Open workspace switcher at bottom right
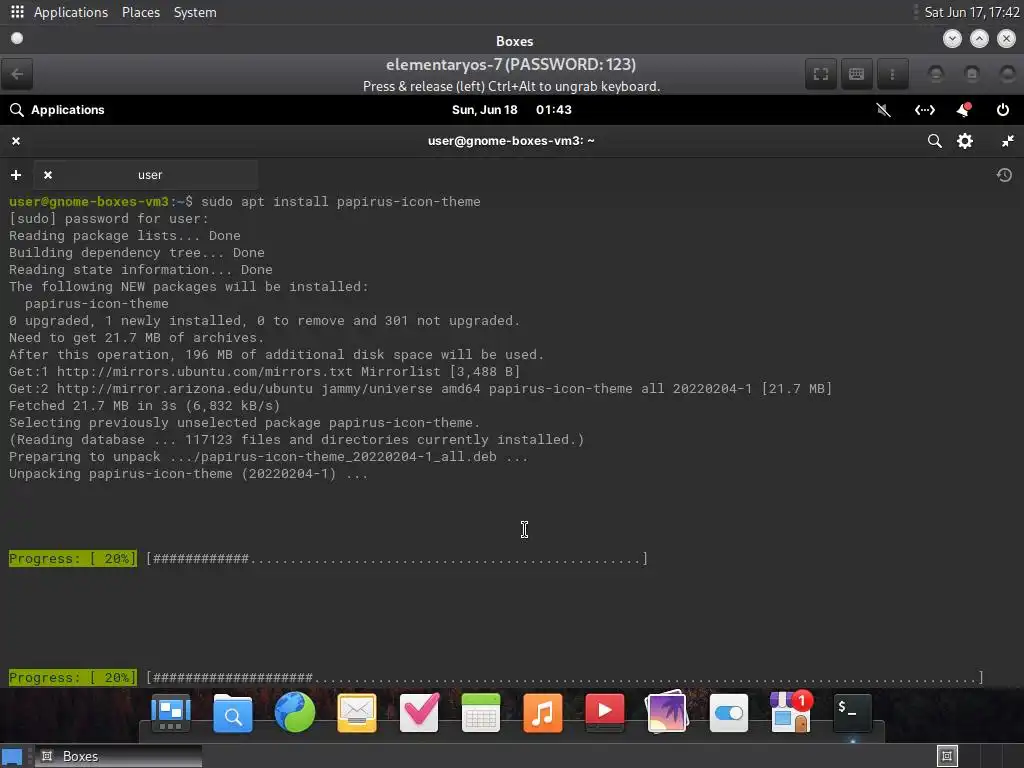The image size is (1024, 768). (x=947, y=756)
